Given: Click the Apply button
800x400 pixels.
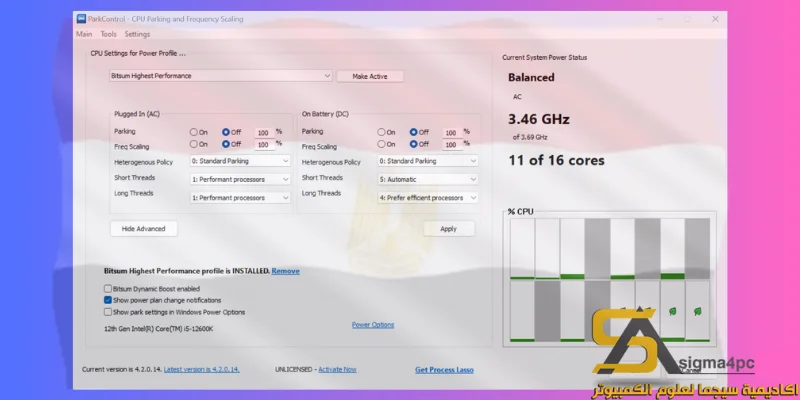Looking at the screenshot, I should pyautogui.click(x=448, y=229).
